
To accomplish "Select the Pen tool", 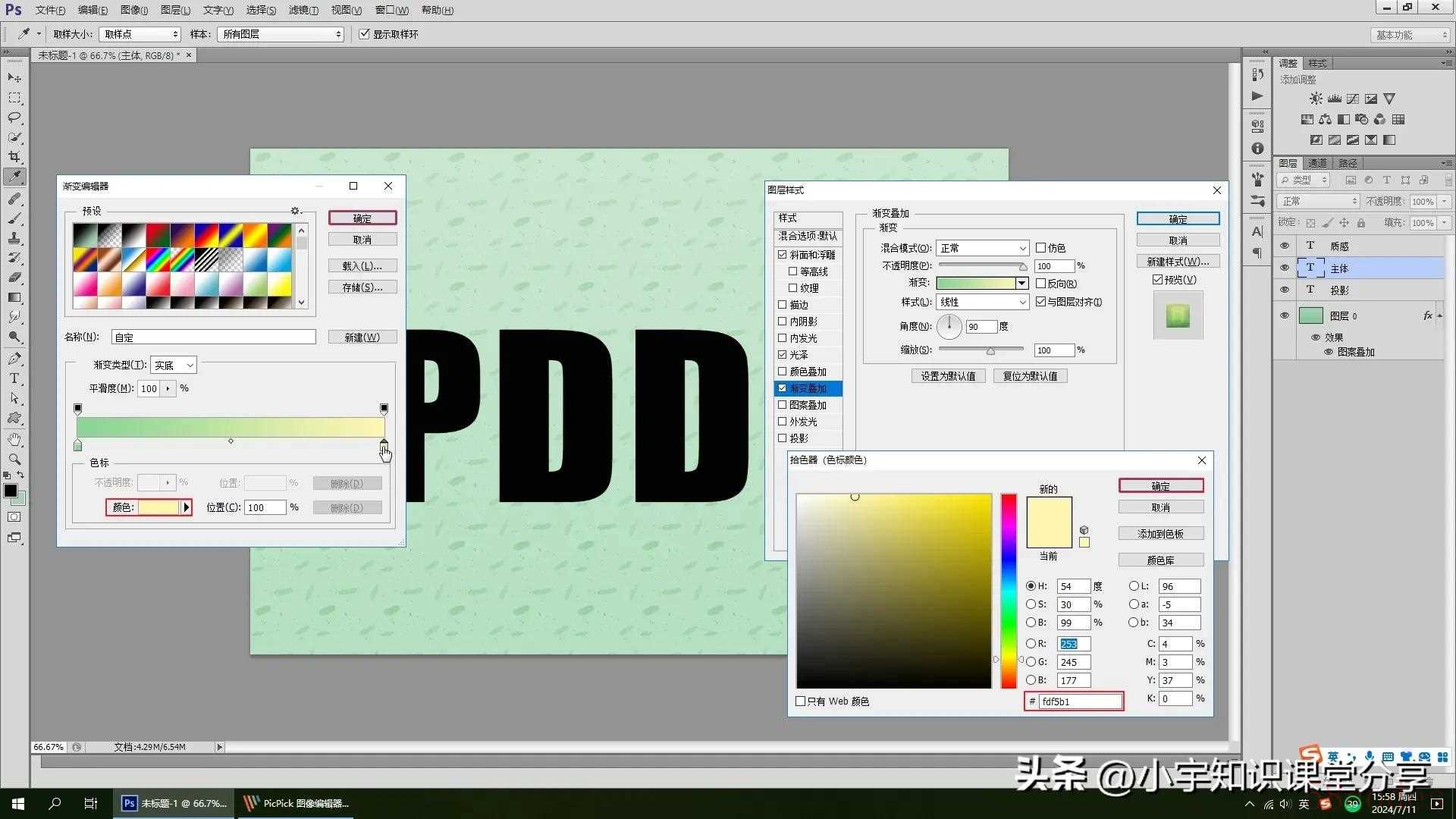I will click(14, 359).
